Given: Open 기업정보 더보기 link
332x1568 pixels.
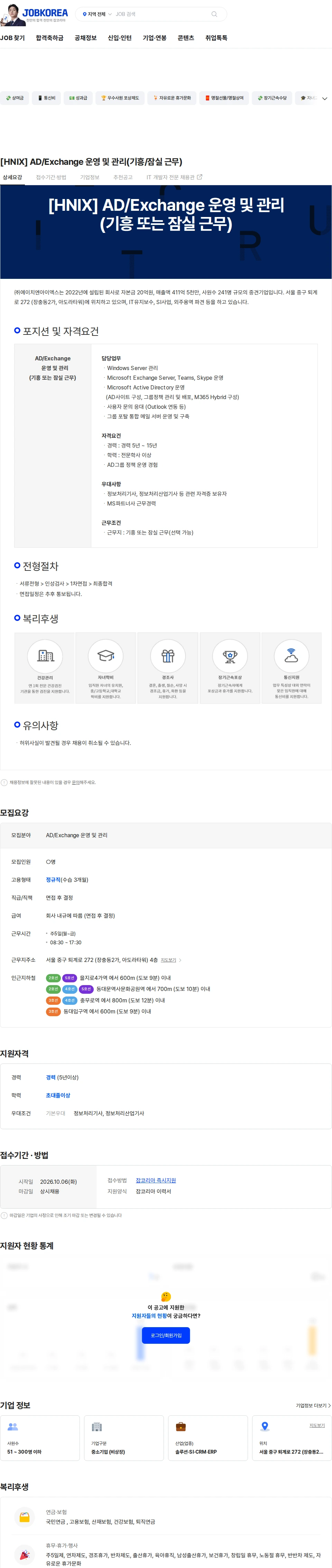Looking at the screenshot, I should [x=313, y=1406].
